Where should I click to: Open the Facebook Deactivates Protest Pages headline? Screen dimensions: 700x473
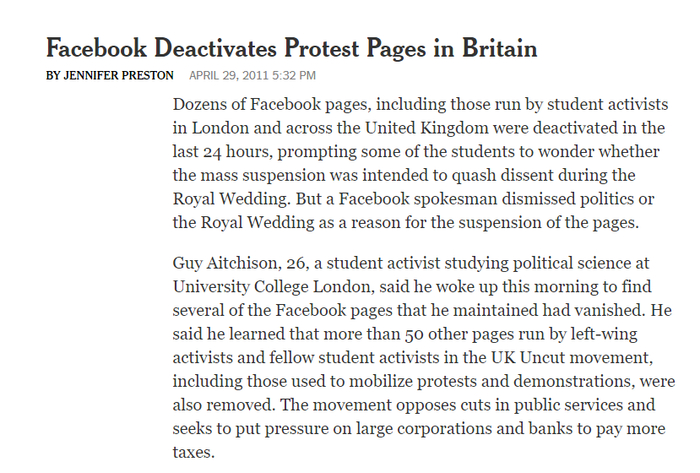292,48
